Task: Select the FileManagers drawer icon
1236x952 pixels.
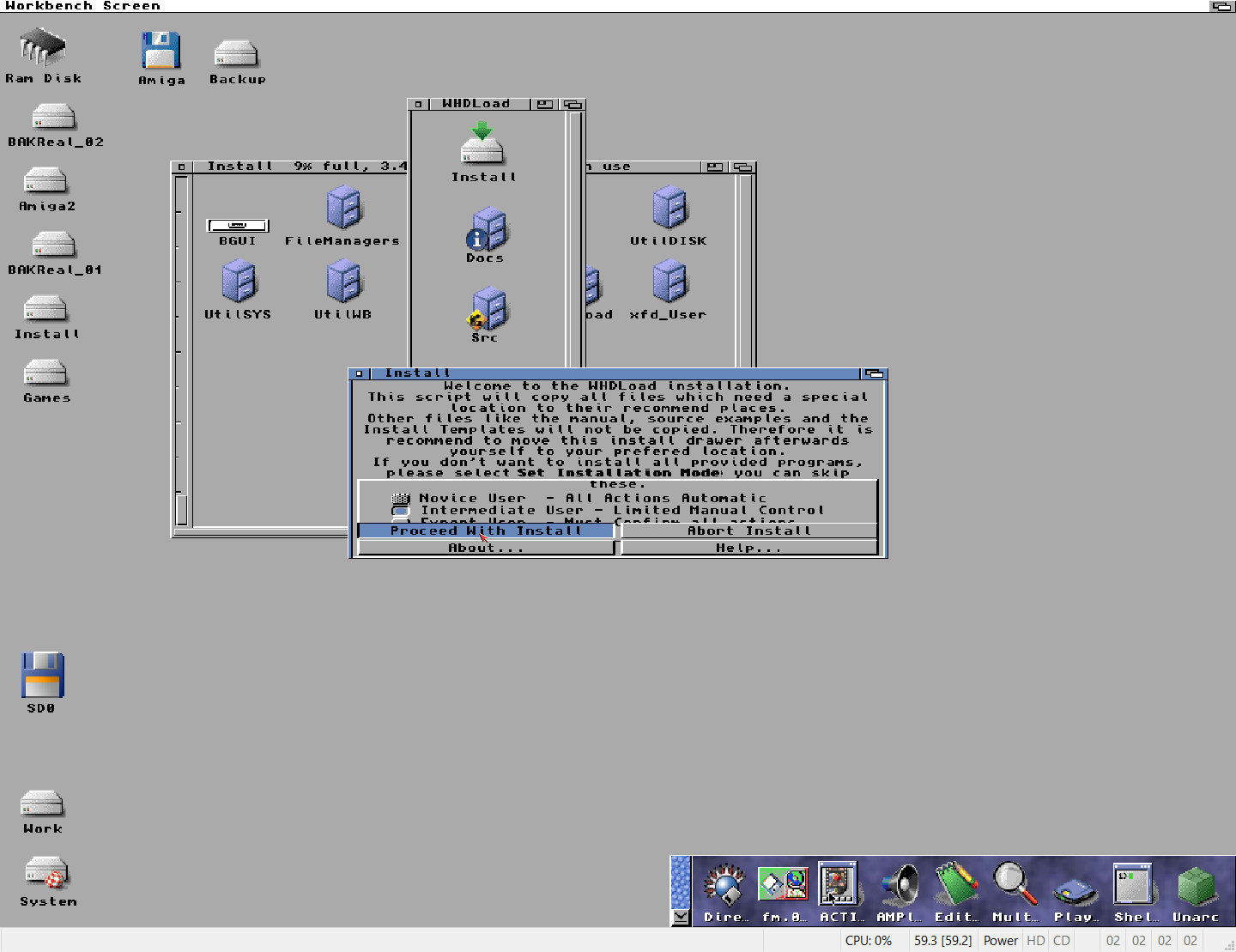Action: coord(343,209)
